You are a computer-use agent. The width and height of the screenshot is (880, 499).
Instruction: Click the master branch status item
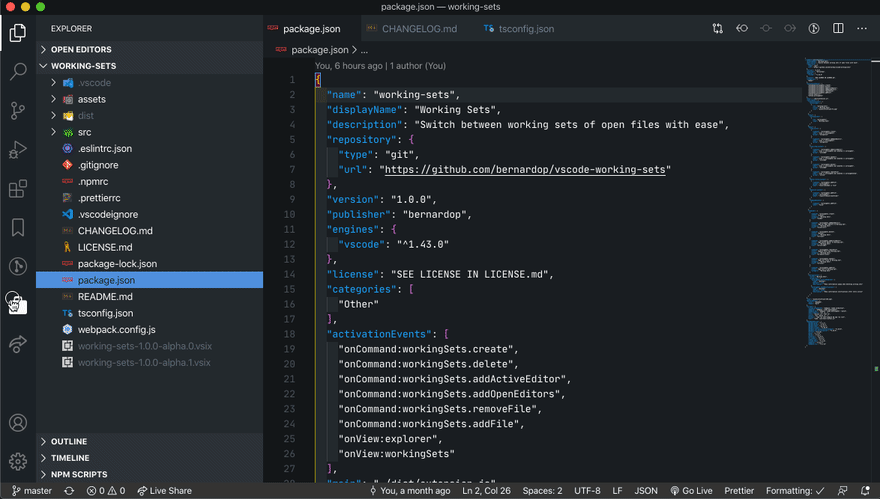(32, 491)
